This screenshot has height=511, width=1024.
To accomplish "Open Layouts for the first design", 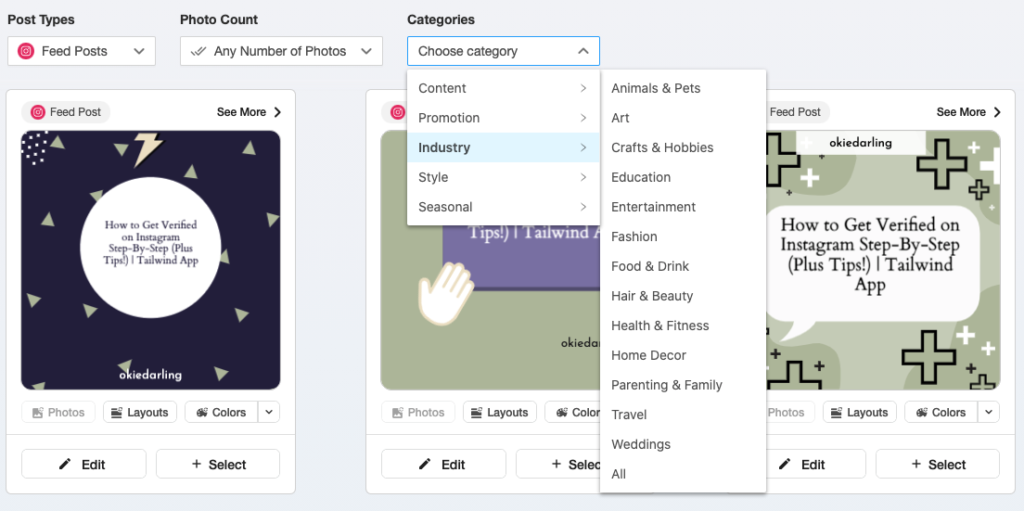I will [140, 412].
